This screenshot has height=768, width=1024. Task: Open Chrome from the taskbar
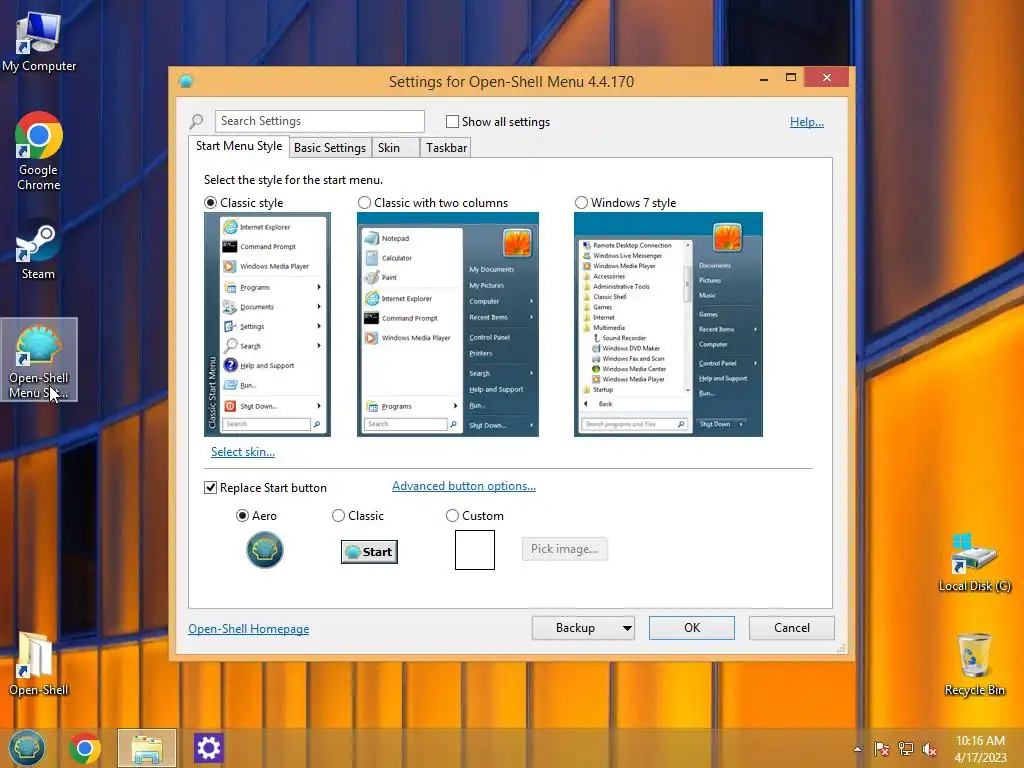pos(85,748)
